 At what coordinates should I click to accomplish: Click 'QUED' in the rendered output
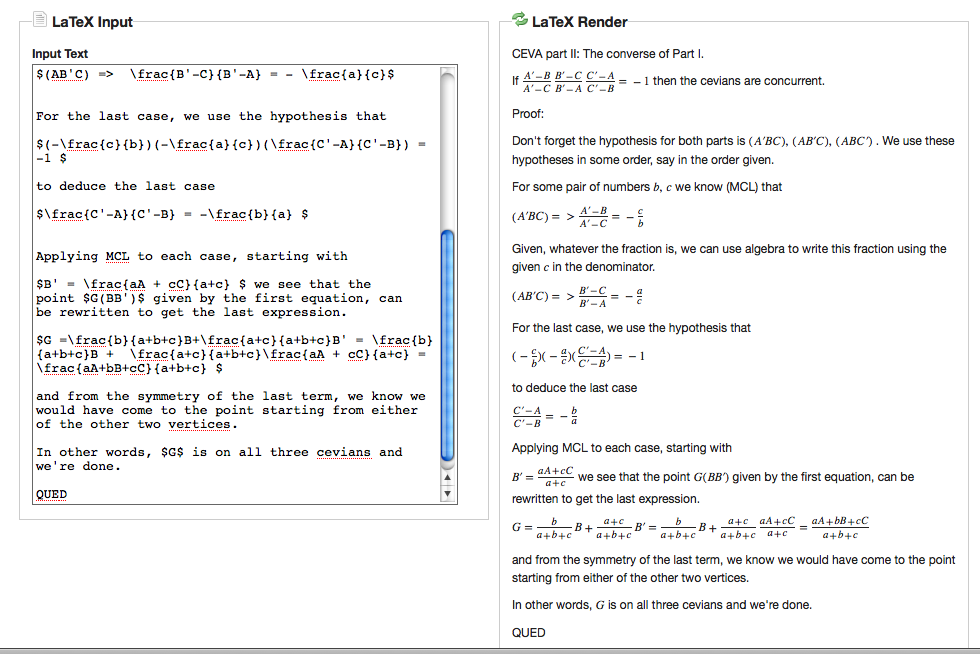click(528, 632)
